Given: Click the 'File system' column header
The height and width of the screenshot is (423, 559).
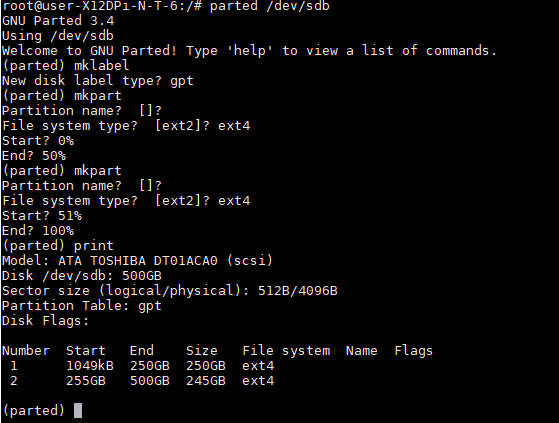Looking at the screenshot, I should [286, 351].
